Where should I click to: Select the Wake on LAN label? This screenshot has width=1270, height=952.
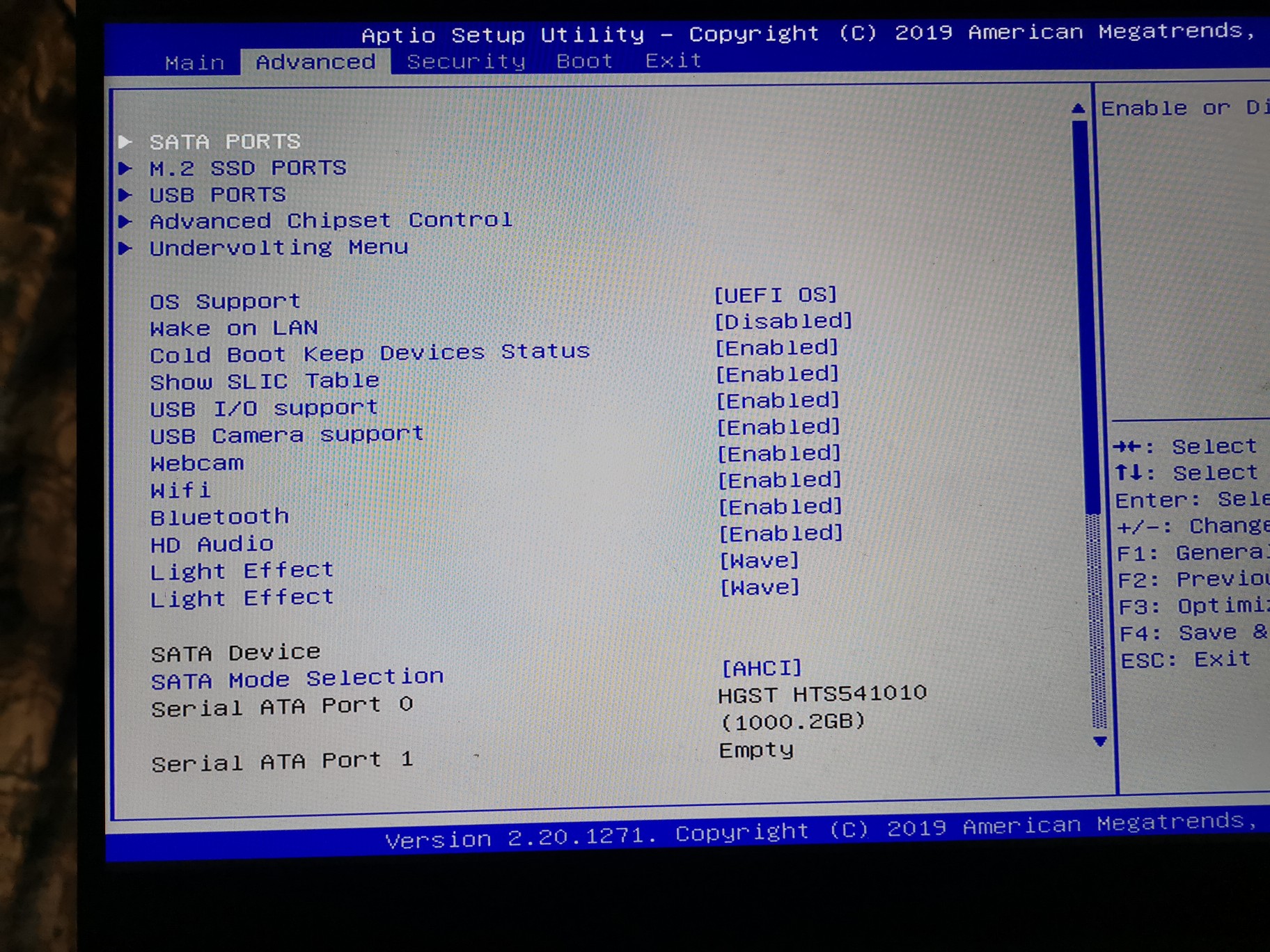[x=234, y=328]
